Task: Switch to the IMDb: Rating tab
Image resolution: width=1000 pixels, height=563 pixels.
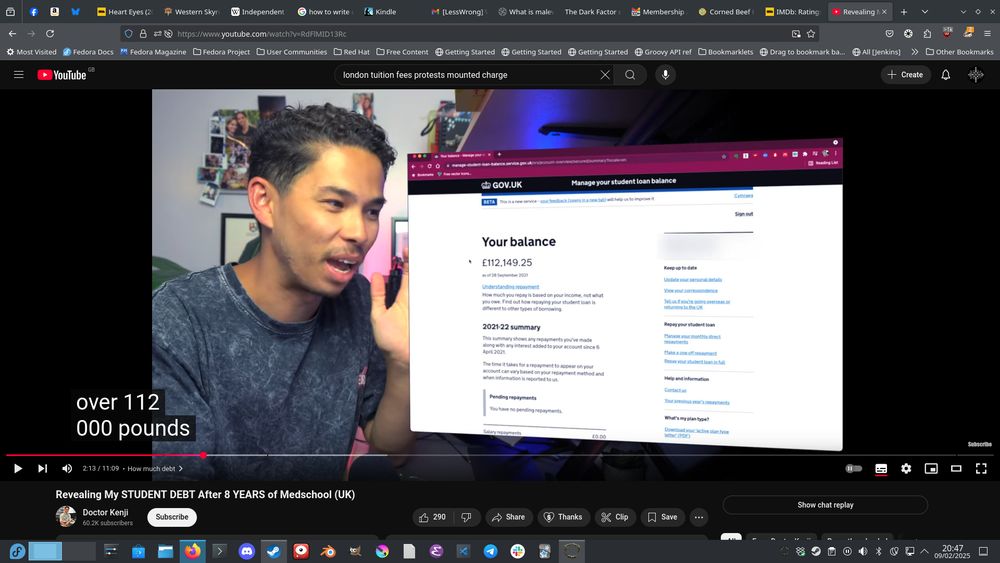Action: (793, 11)
